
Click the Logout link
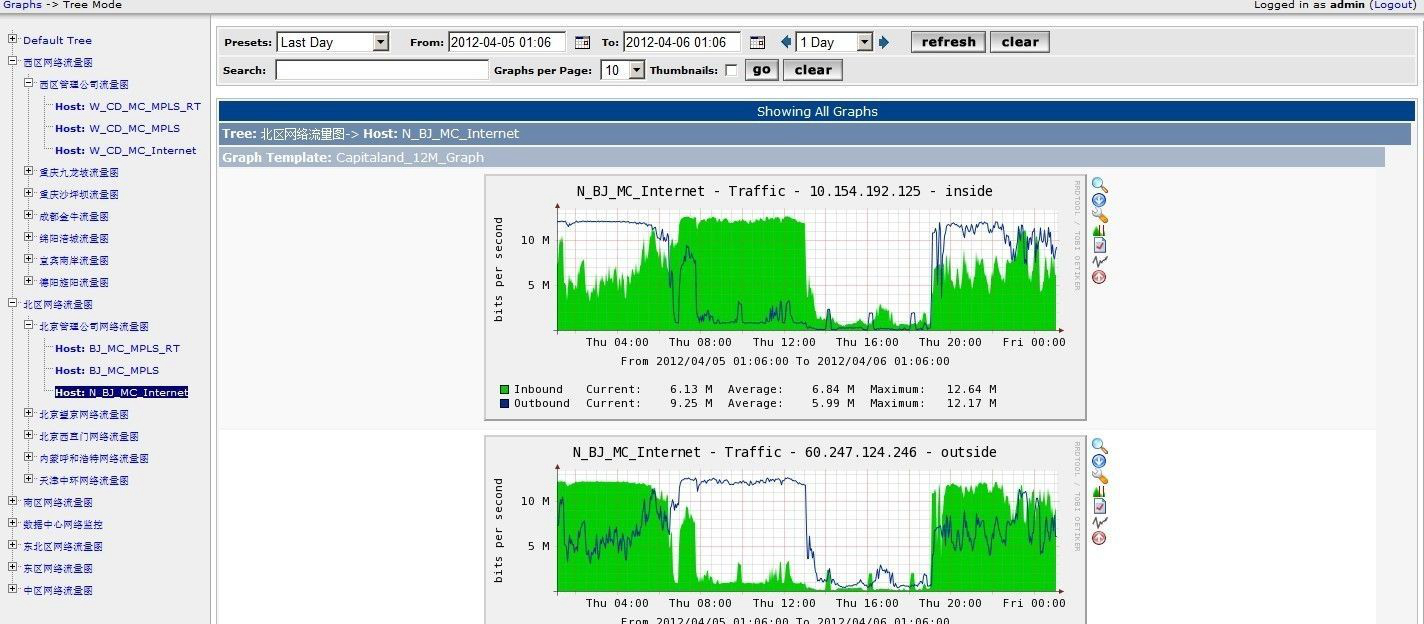click(x=1393, y=5)
